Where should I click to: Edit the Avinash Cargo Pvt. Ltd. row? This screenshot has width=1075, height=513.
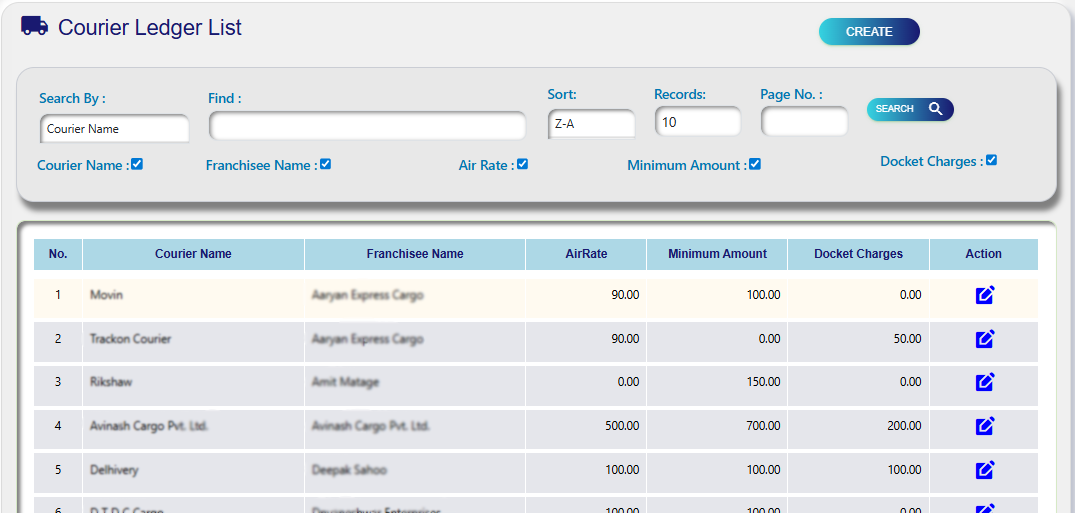984,426
